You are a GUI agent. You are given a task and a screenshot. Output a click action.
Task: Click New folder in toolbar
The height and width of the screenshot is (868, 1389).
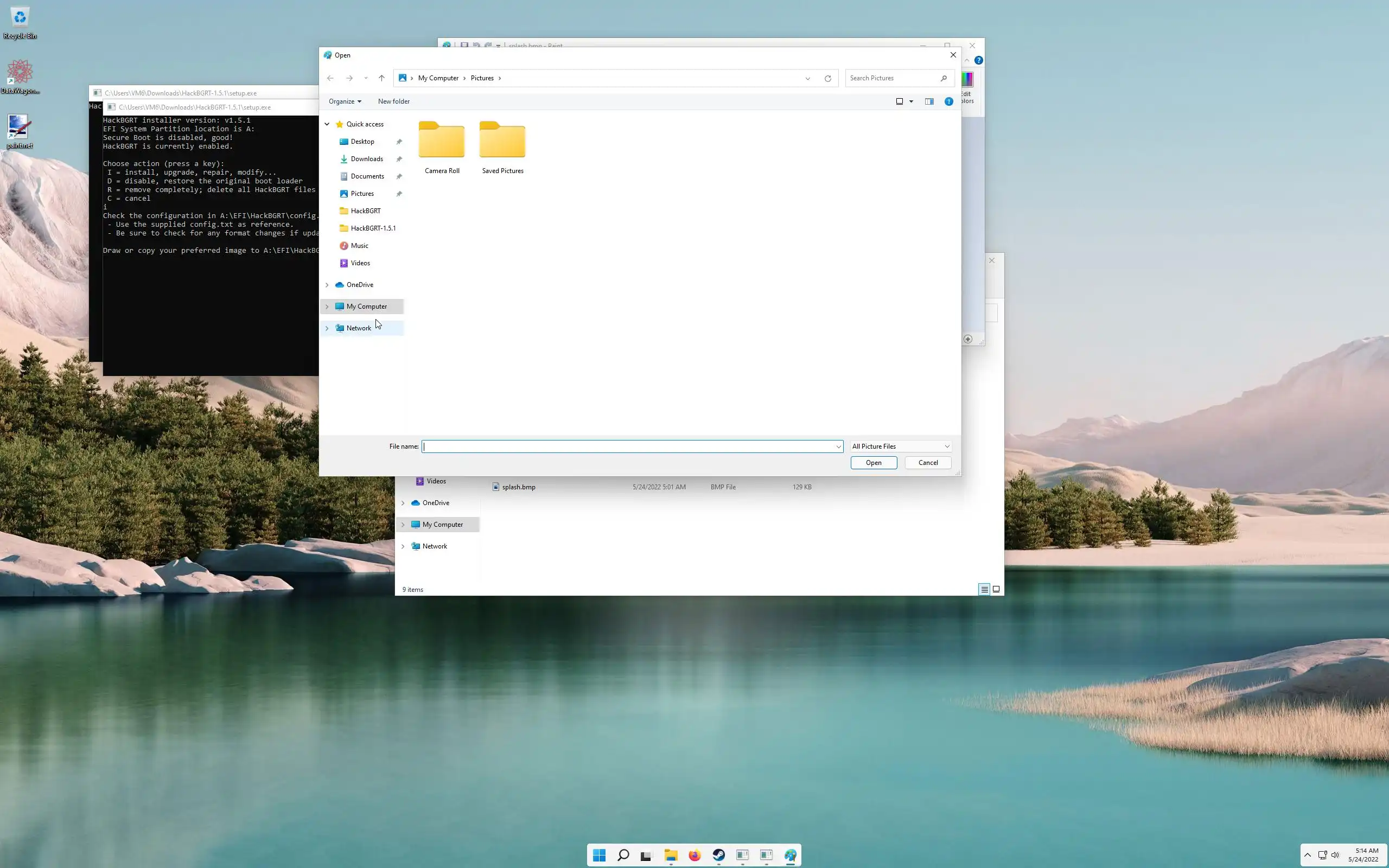394,101
